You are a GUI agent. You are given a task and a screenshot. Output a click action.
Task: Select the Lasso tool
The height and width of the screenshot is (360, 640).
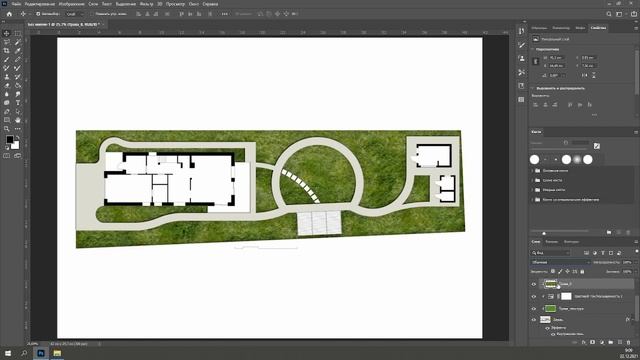(x=7, y=42)
